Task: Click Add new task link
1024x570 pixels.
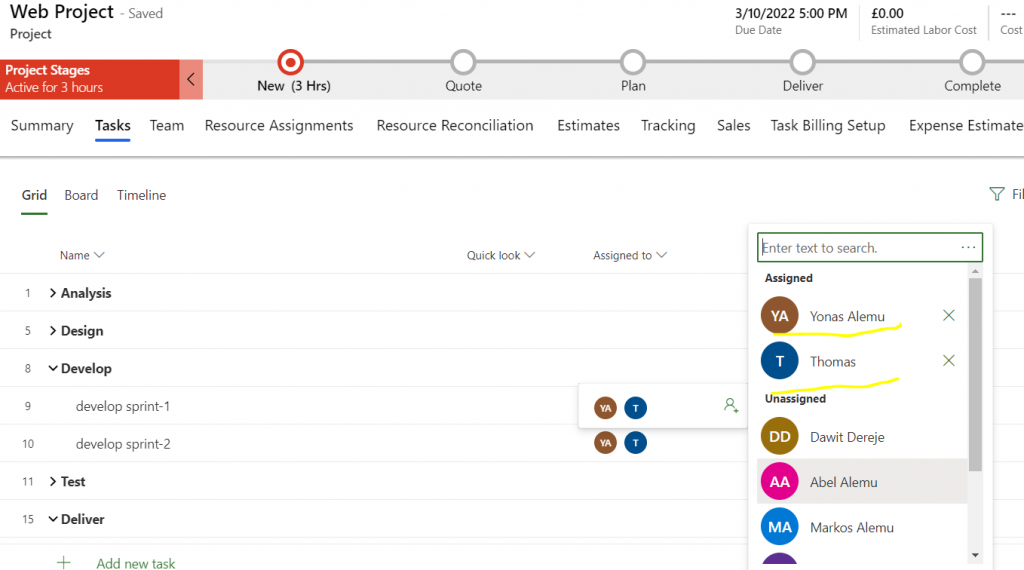Action: 136,563
